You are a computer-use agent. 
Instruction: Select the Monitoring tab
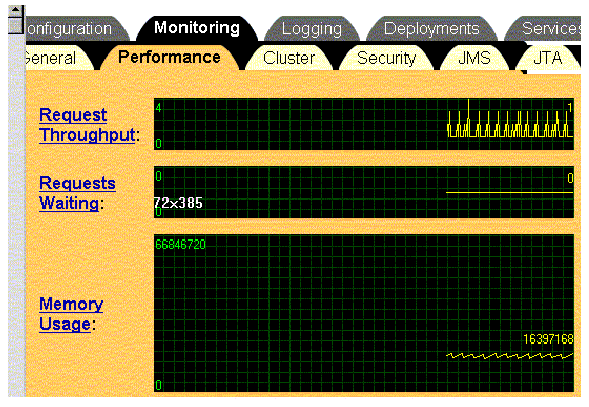point(197,28)
